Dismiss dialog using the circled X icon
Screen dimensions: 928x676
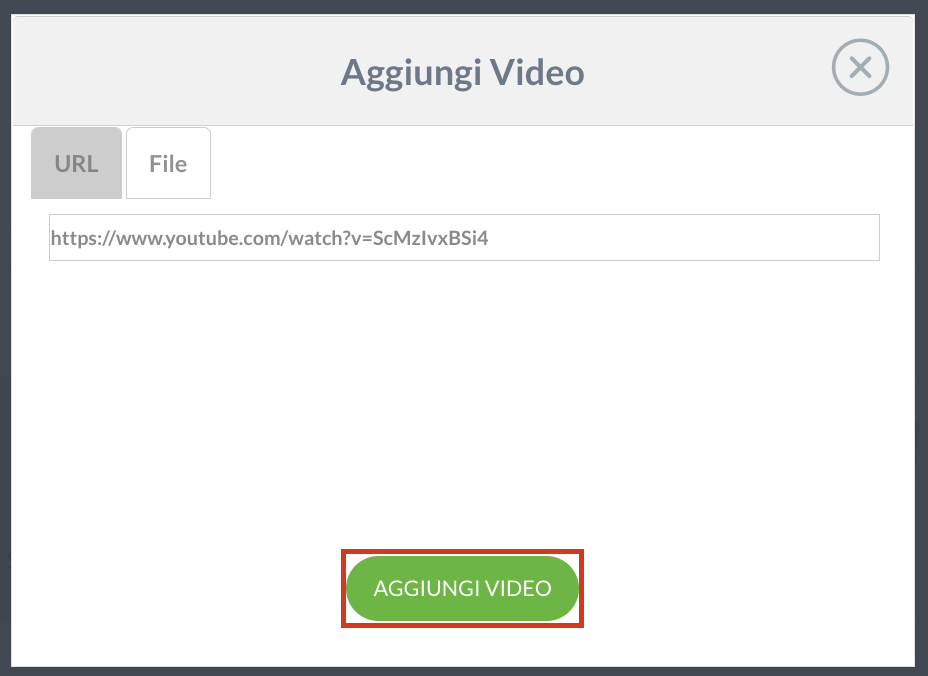860,67
